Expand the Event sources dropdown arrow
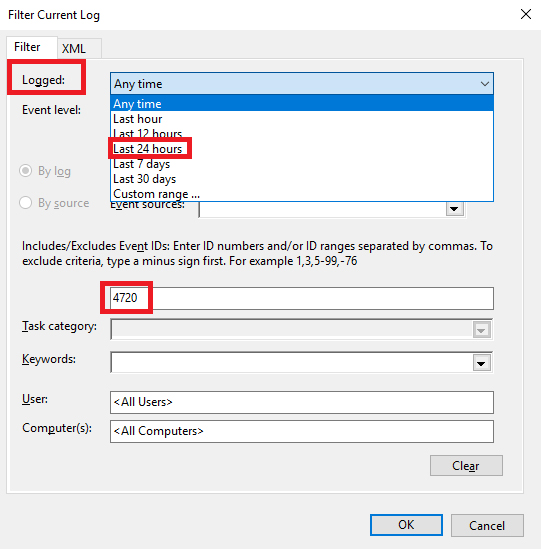541x549 pixels. pyautogui.click(x=455, y=209)
